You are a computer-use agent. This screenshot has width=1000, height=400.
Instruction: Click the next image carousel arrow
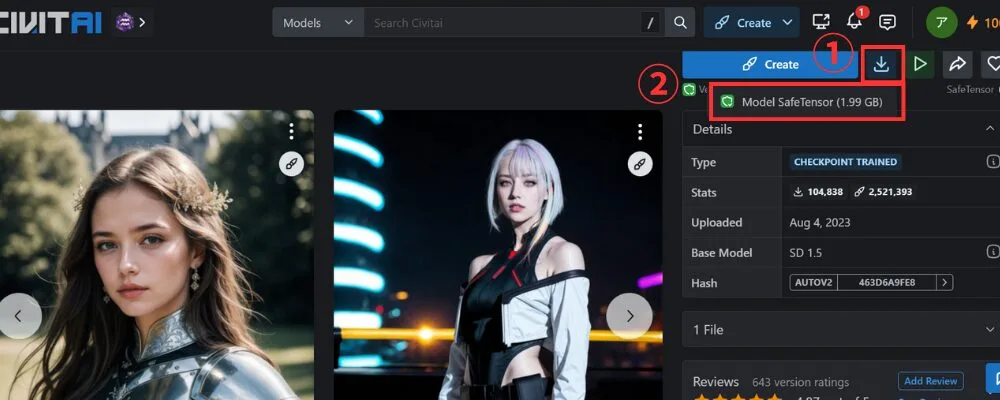(629, 316)
